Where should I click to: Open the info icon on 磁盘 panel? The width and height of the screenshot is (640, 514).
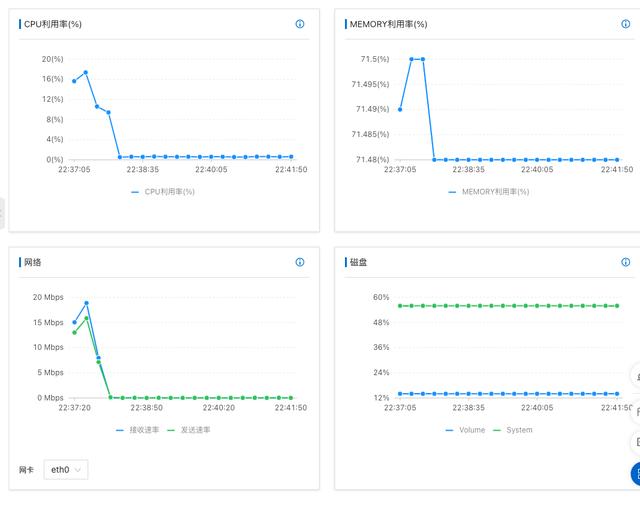click(626, 262)
